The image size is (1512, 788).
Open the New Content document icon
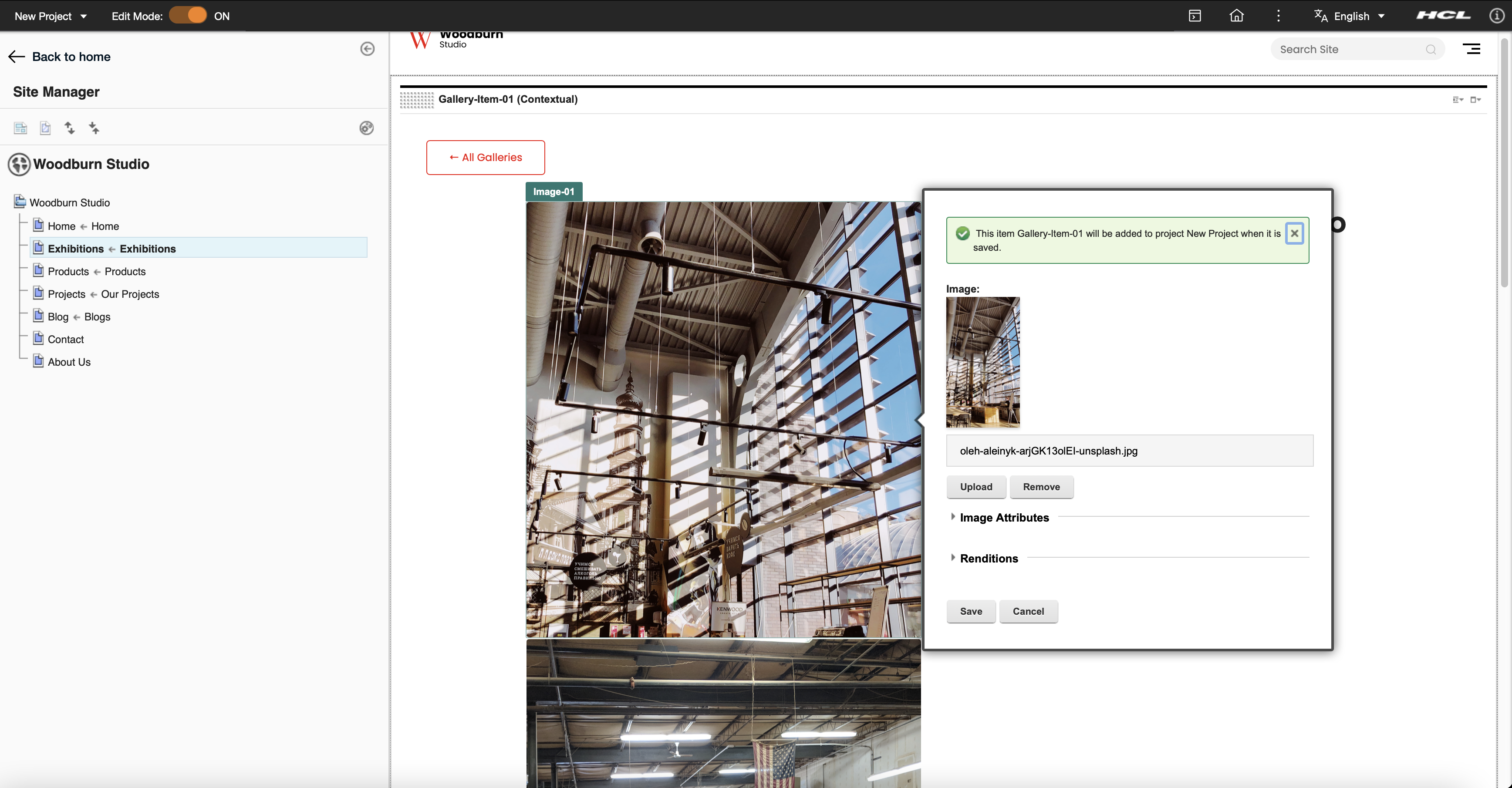point(45,127)
